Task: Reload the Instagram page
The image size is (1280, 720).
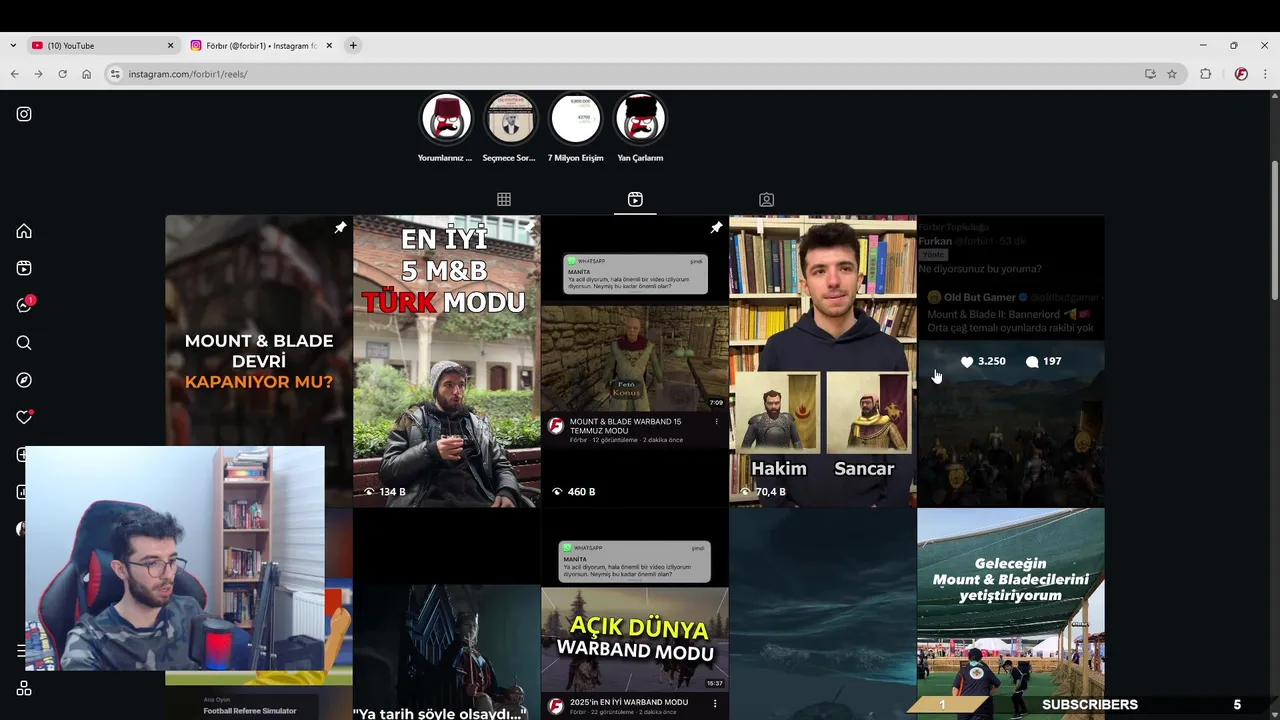Action: pyautogui.click(x=62, y=74)
